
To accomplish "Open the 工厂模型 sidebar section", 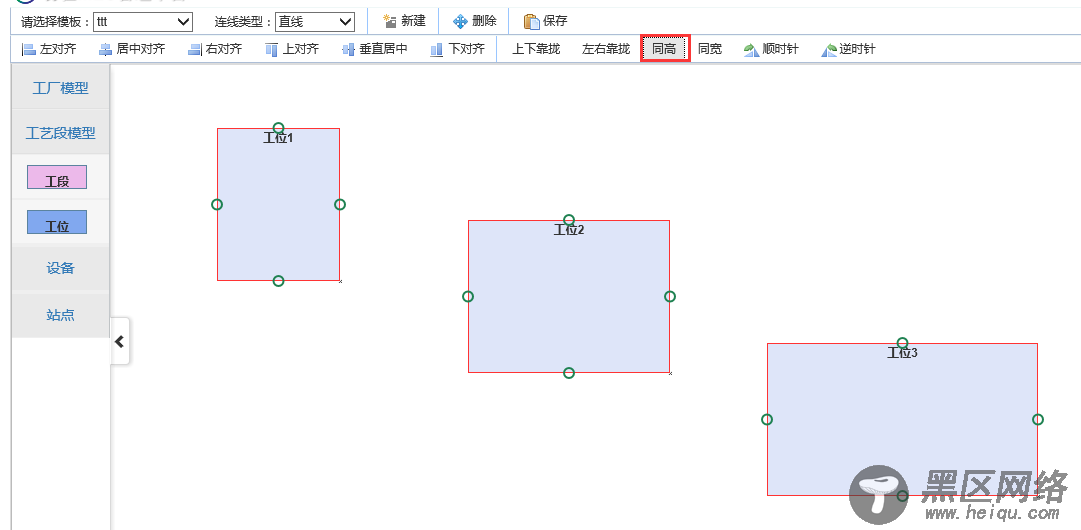I will (x=61, y=88).
